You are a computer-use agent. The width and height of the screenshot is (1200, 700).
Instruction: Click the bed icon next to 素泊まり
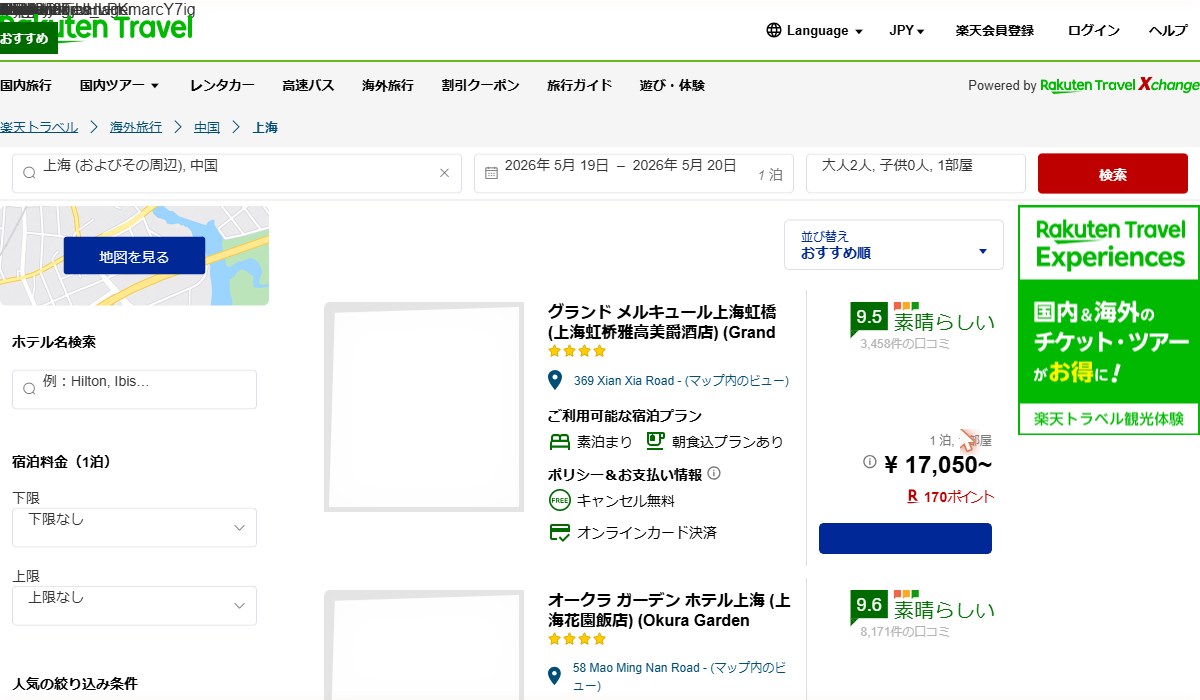click(x=560, y=441)
